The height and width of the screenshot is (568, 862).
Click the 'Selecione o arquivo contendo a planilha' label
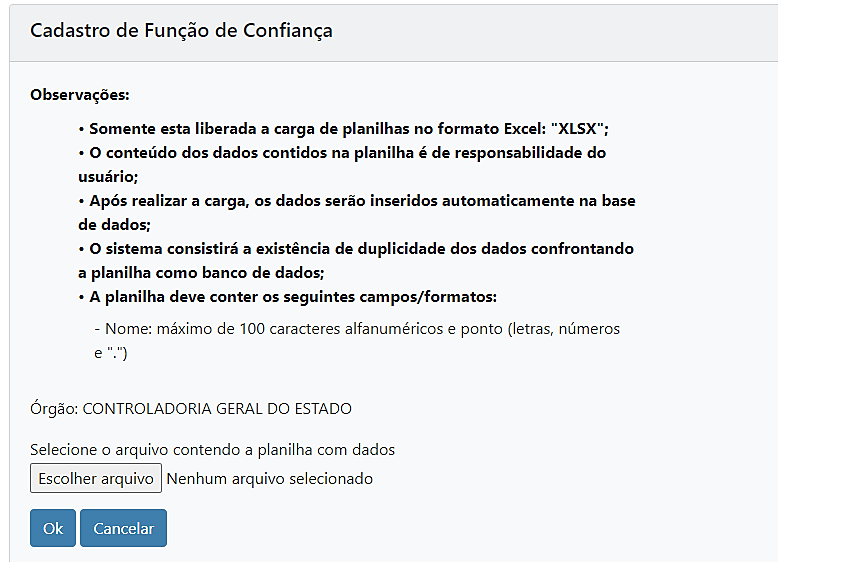tap(212, 450)
